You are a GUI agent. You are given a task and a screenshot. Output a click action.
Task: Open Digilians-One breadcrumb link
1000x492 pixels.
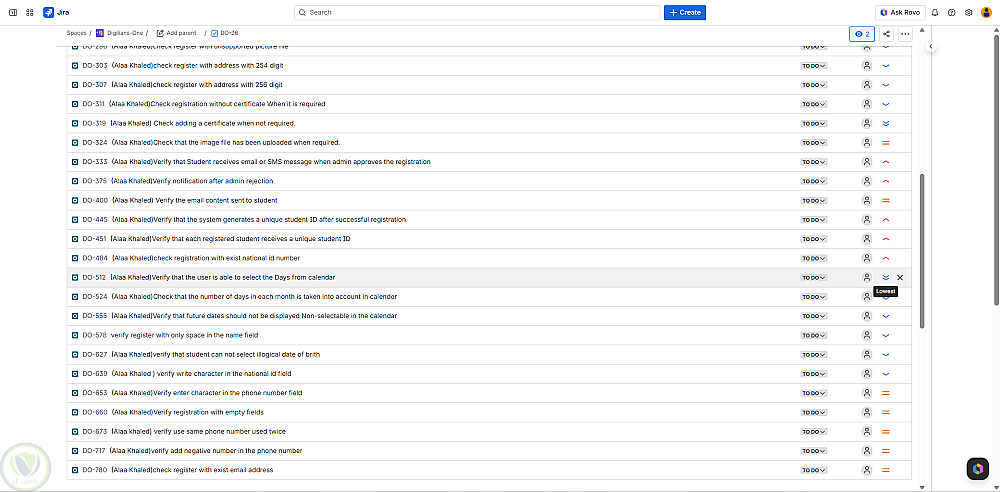click(123, 33)
